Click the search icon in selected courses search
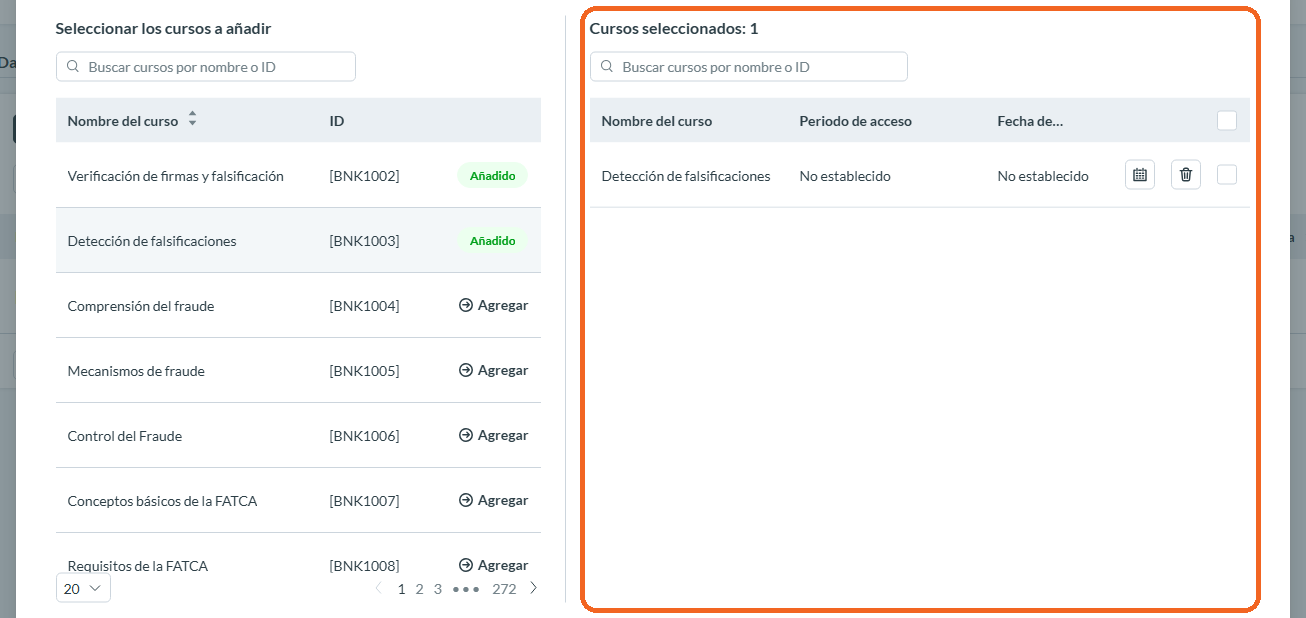Viewport: 1306px width, 618px height. tap(607, 67)
